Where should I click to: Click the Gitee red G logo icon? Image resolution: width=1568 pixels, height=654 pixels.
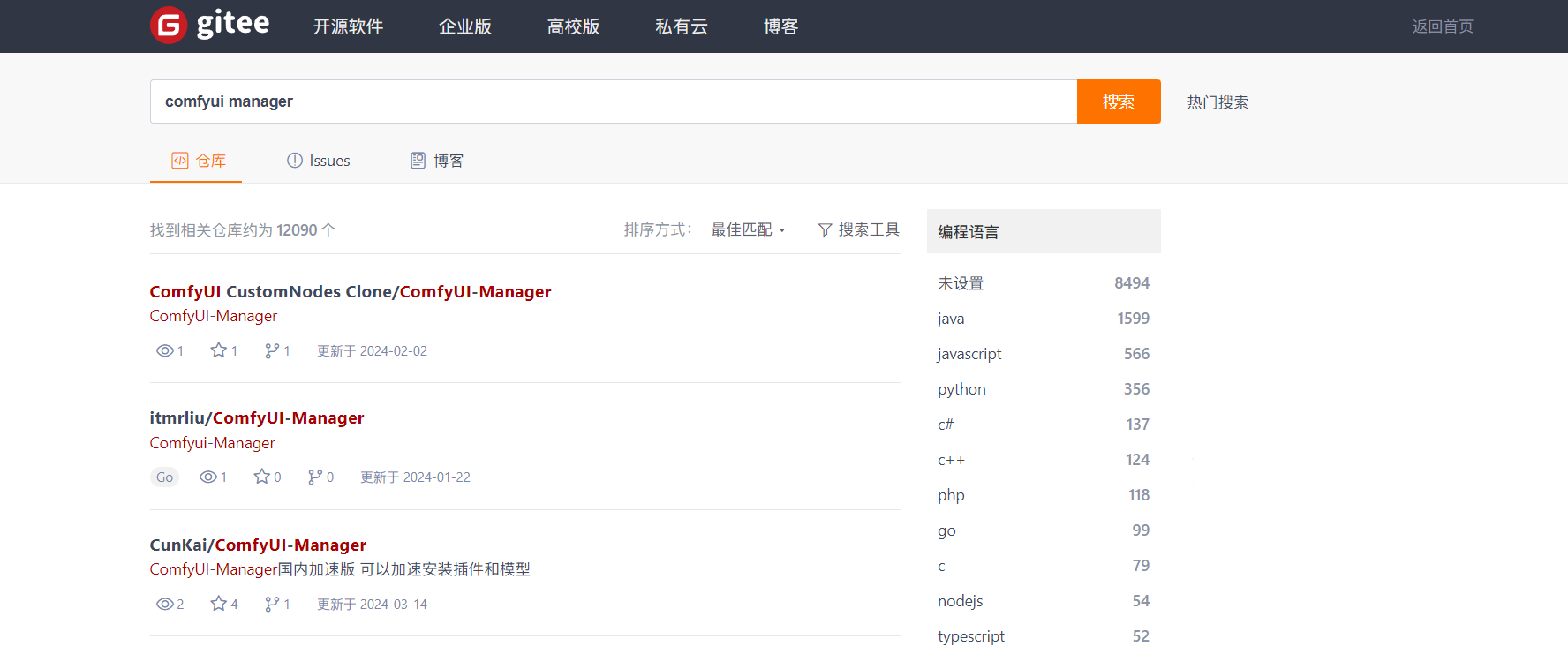(x=169, y=25)
